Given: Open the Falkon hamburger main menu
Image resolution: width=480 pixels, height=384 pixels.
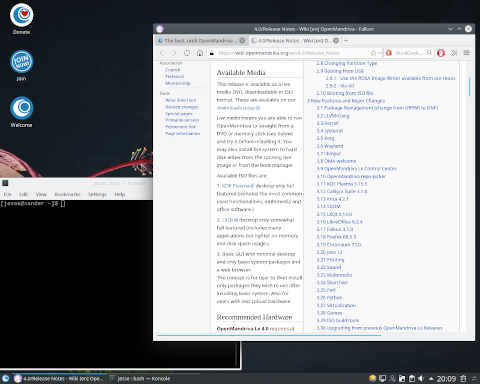Looking at the screenshot, I should pos(466,53).
